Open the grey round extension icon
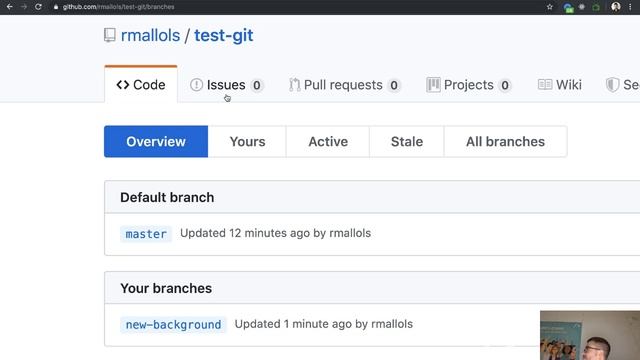 (582, 7)
